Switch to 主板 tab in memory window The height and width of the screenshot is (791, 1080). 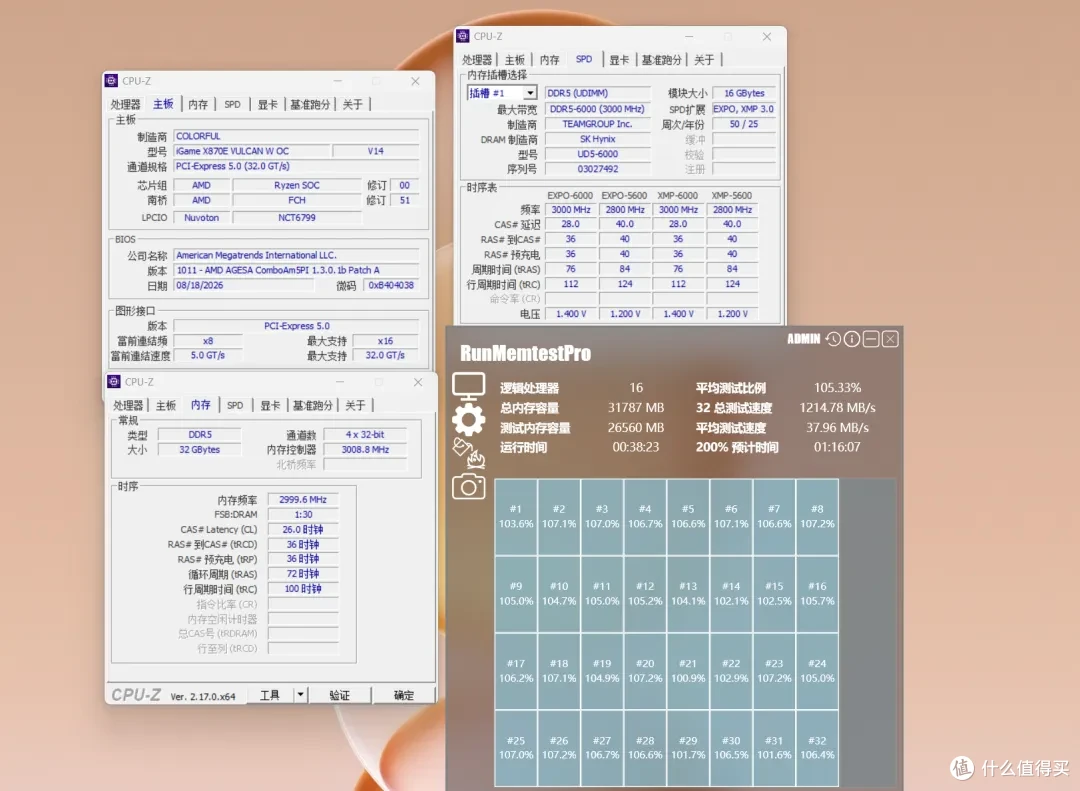166,406
